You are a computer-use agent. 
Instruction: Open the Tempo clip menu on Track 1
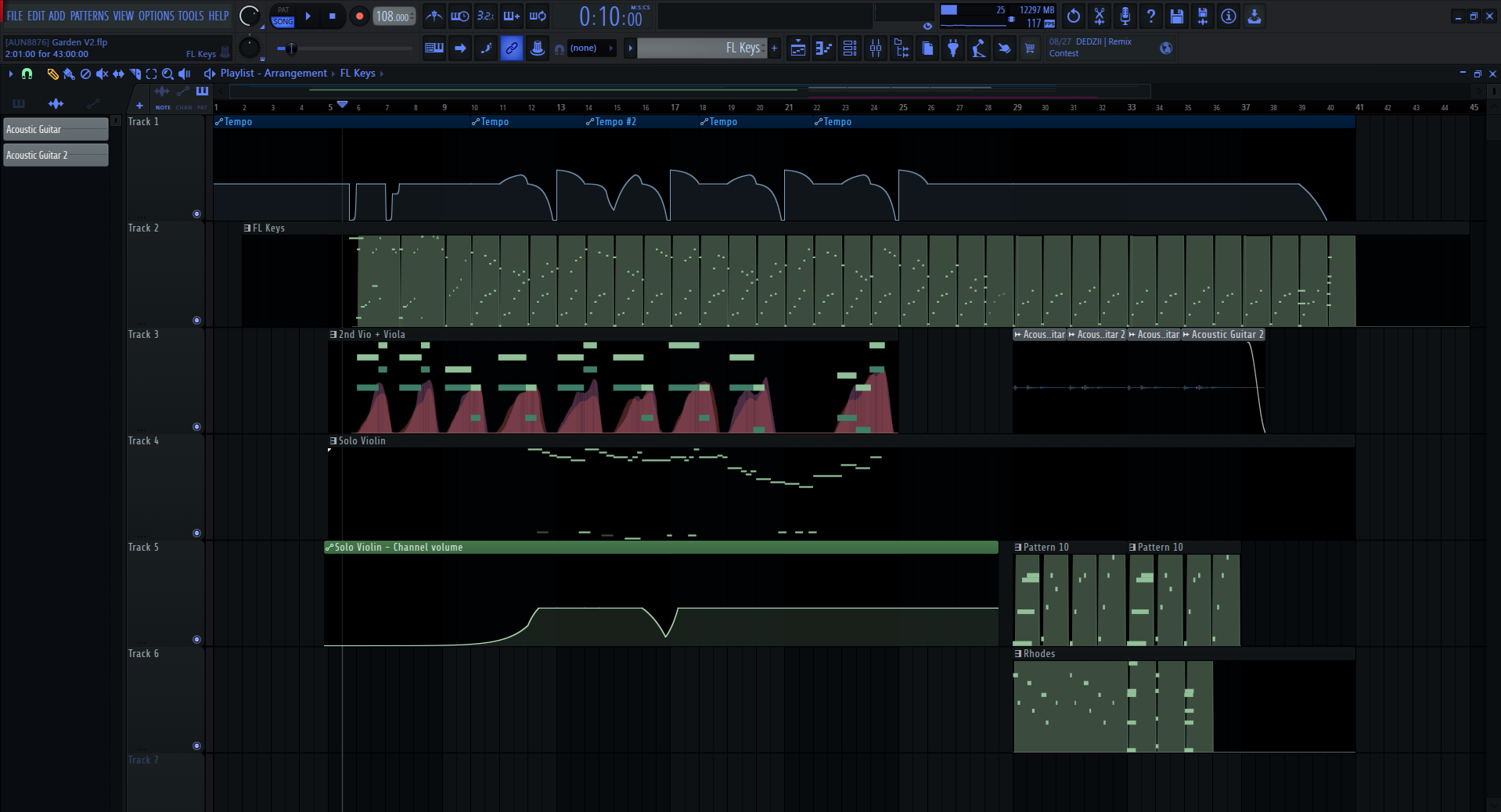coord(219,122)
